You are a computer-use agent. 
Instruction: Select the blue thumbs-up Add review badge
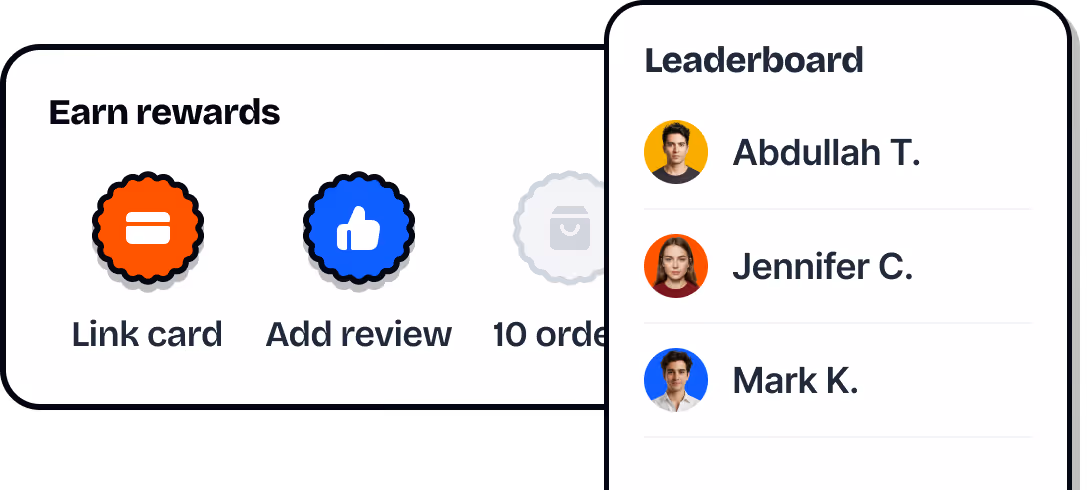click(x=359, y=228)
